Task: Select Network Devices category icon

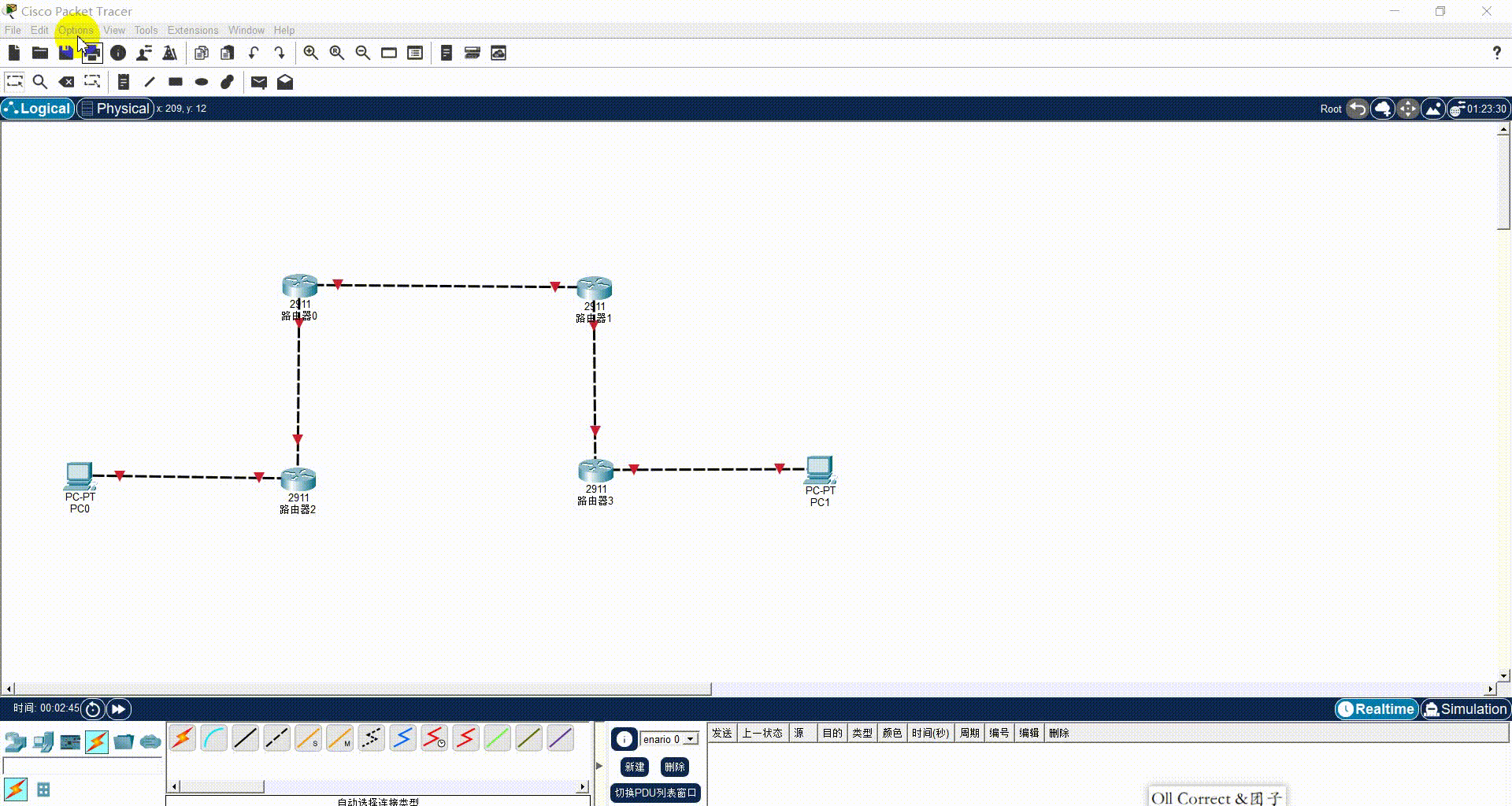Action: pos(16,741)
